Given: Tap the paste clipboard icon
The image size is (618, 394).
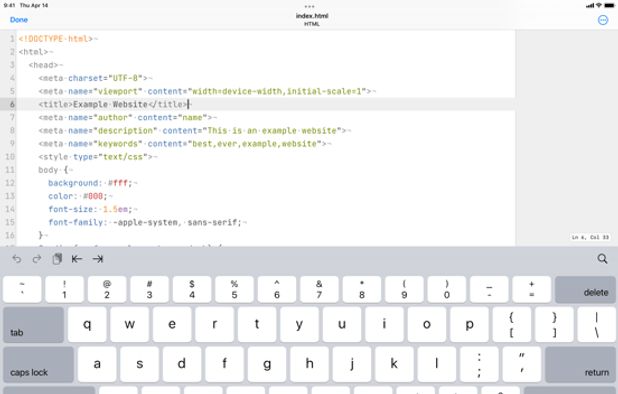Looking at the screenshot, I should (x=57, y=259).
